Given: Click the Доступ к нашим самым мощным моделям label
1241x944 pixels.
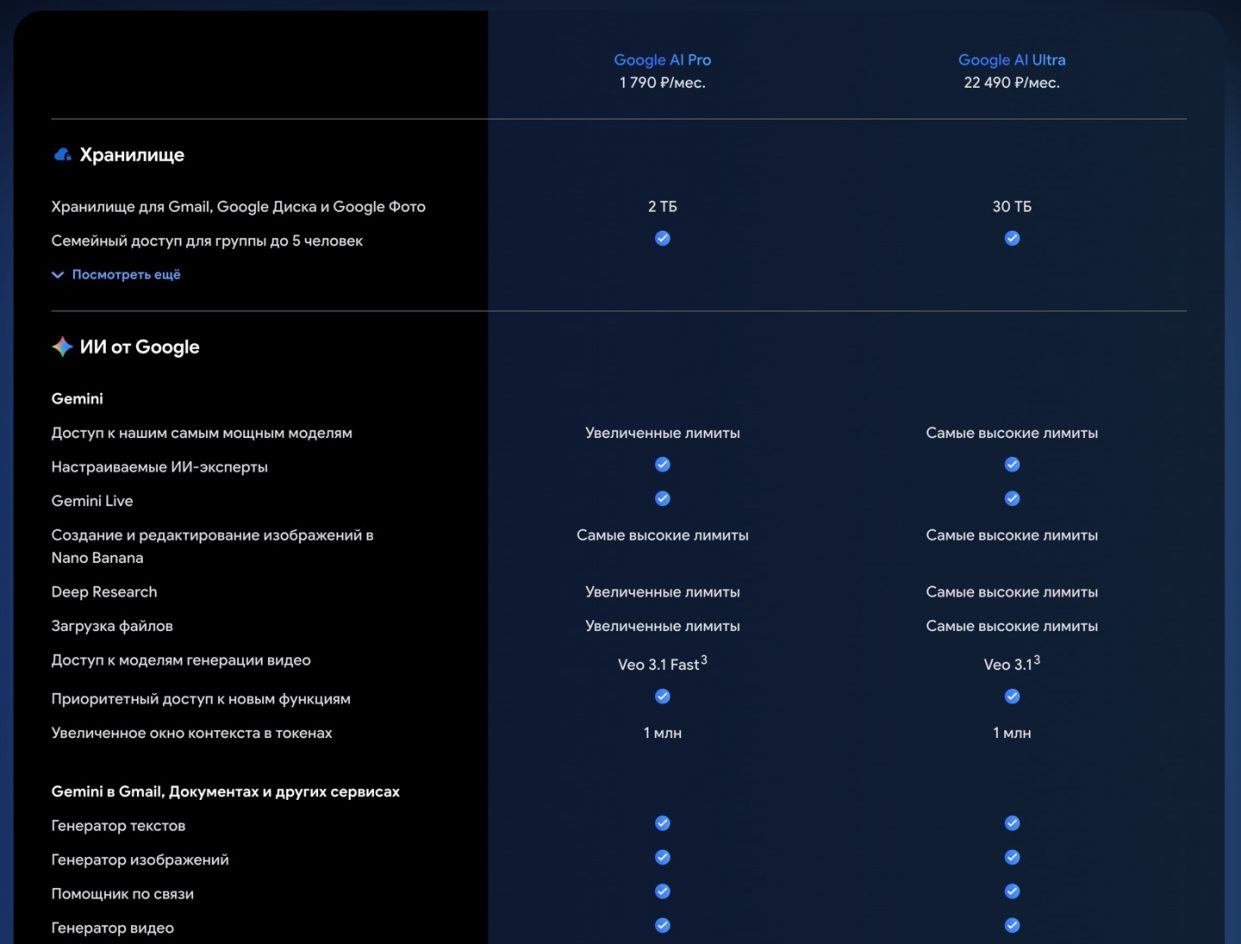Looking at the screenshot, I should pyautogui.click(x=202, y=433).
